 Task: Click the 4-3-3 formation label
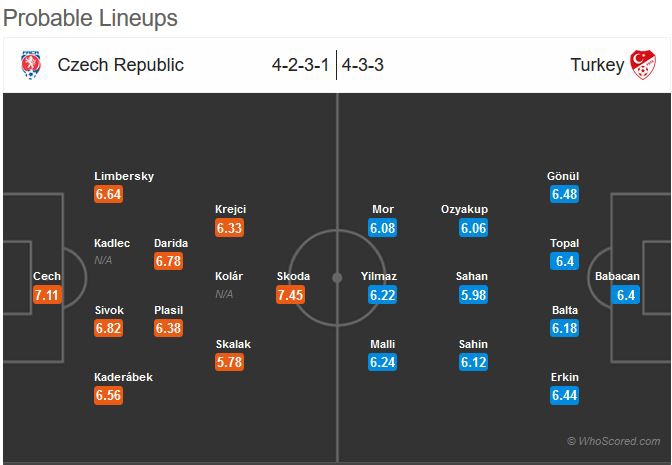[x=365, y=65]
